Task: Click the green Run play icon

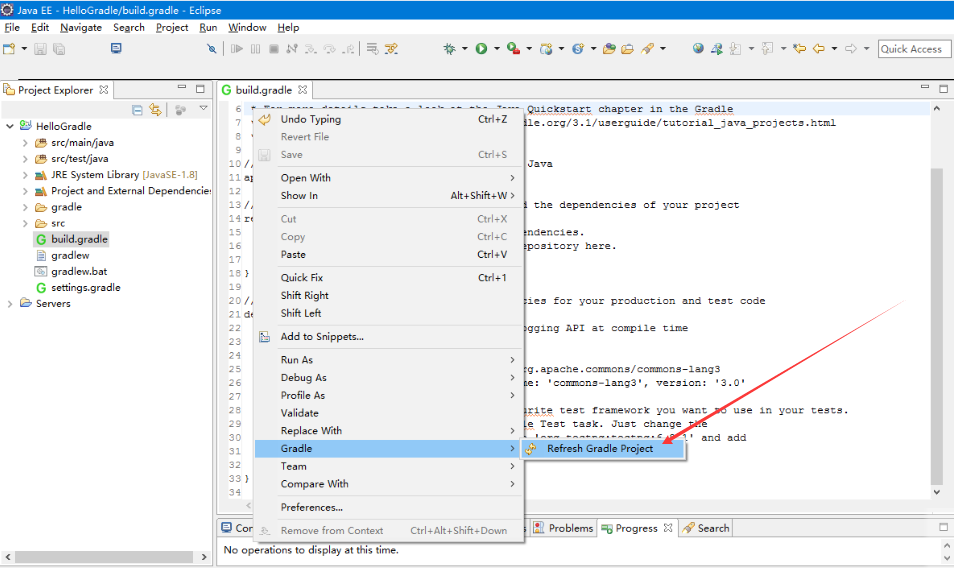Action: [481, 49]
